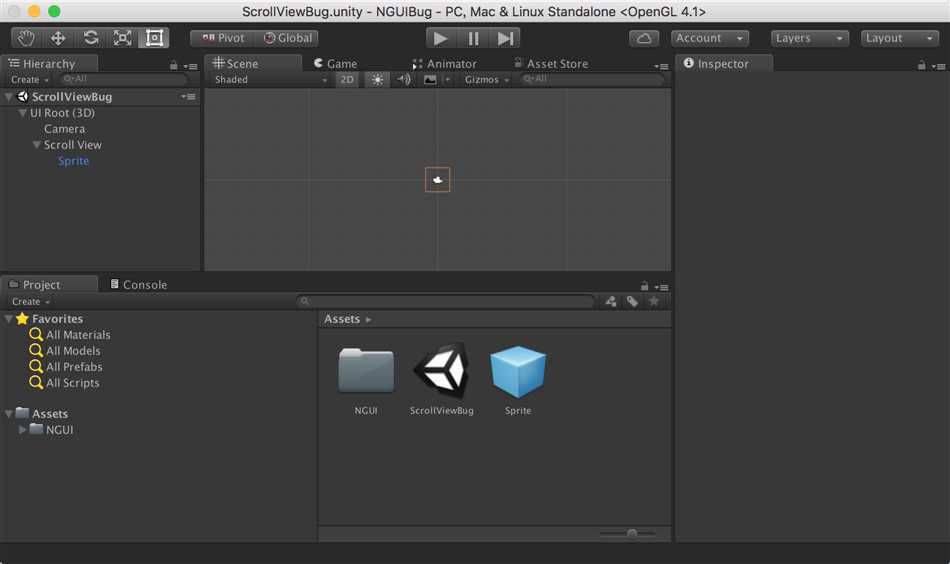Image resolution: width=950 pixels, height=564 pixels.
Task: Select Sprite in the hierarchy
Action: tap(73, 161)
